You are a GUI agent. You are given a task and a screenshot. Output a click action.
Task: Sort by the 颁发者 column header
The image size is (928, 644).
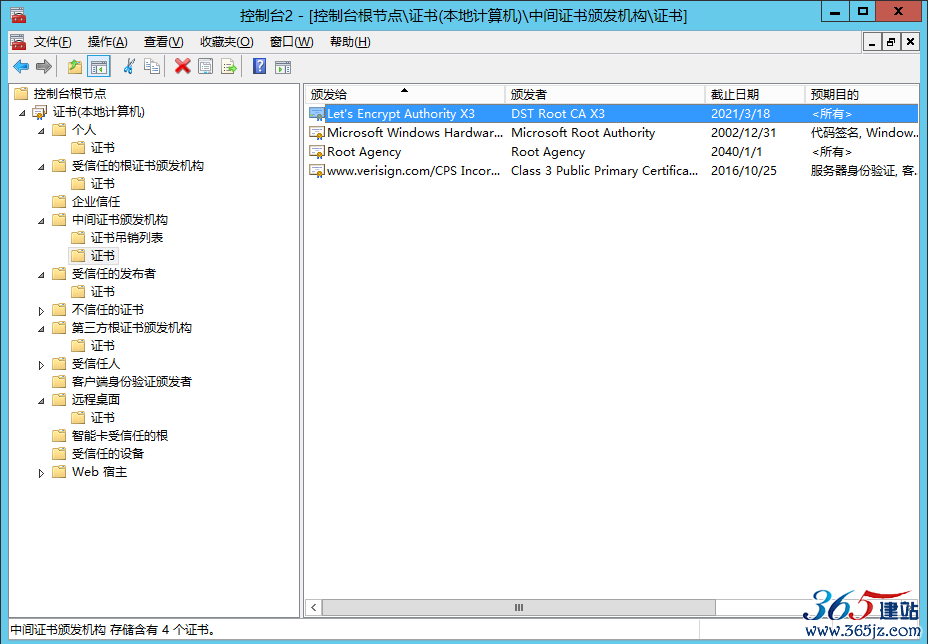tap(605, 94)
